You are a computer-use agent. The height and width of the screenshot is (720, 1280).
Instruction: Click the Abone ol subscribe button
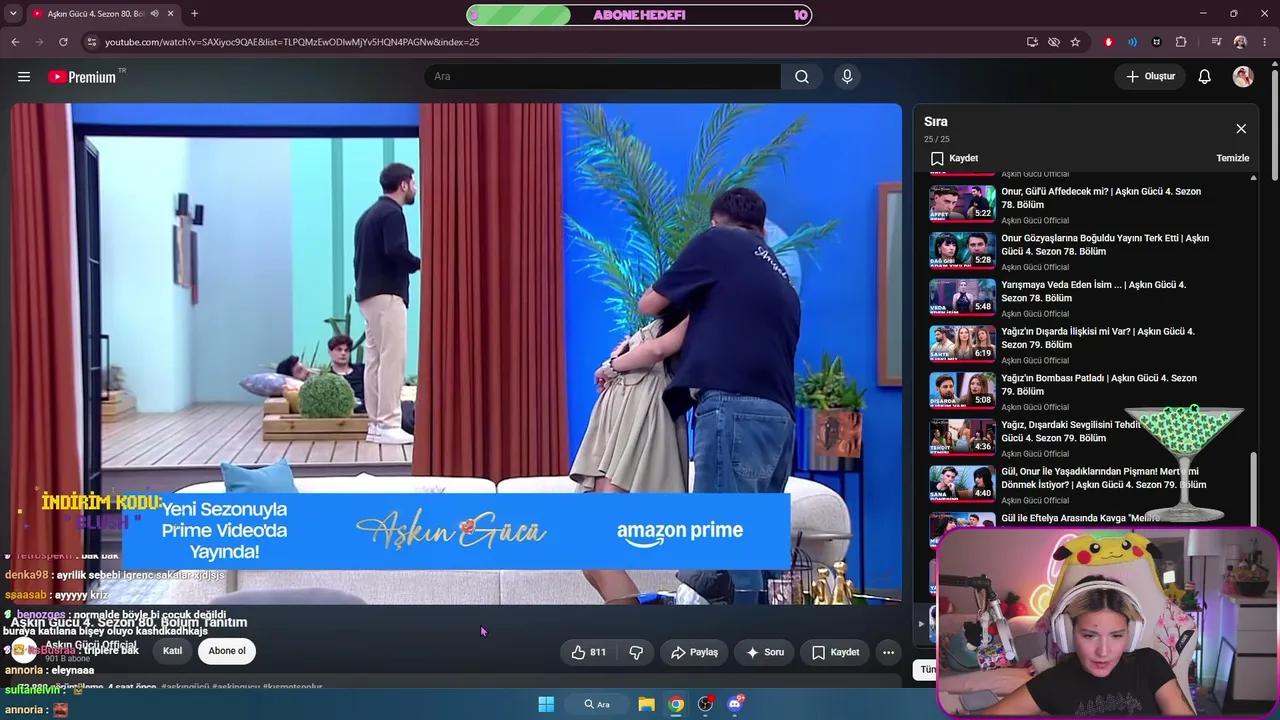(227, 651)
